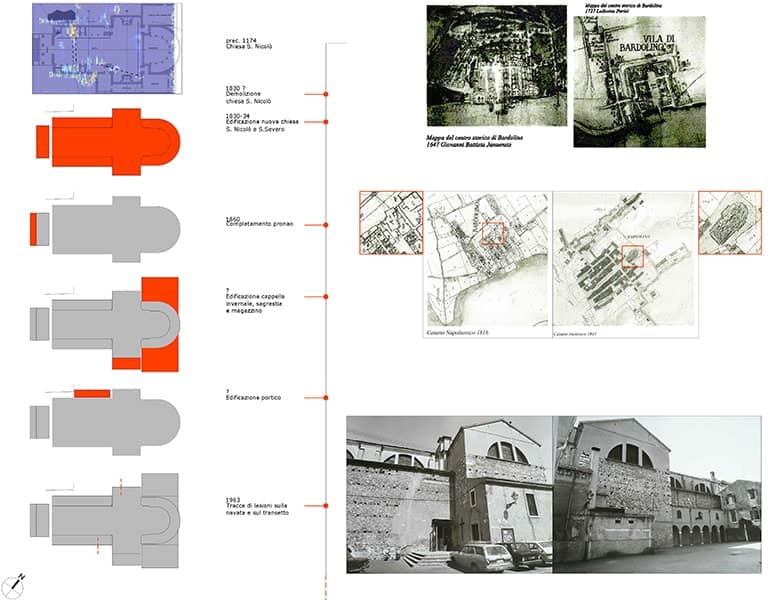Click red square on Catasto Austriaco map

coord(632,256)
